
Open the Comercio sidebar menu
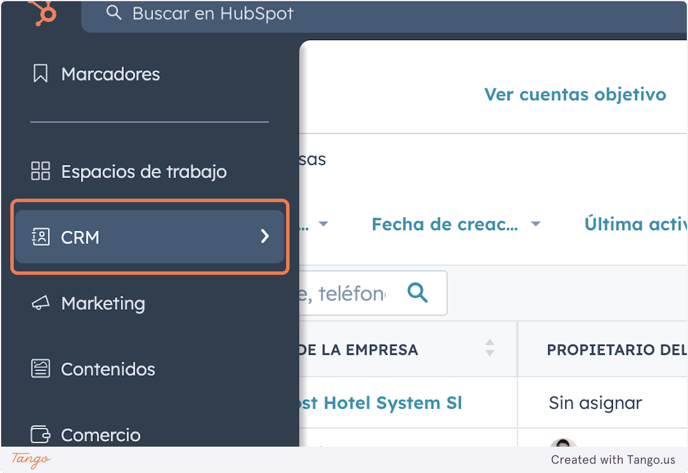pos(101,435)
